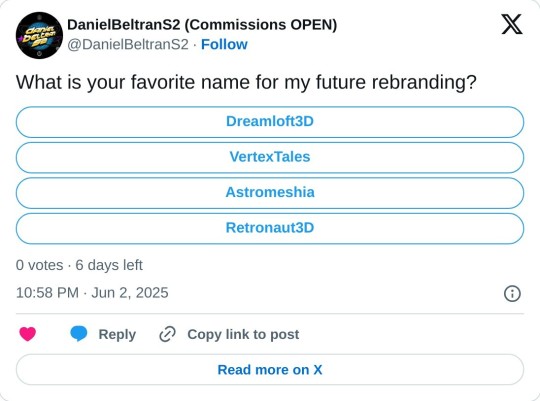Vote for VertexTales
540x401 pixels.
point(270,157)
